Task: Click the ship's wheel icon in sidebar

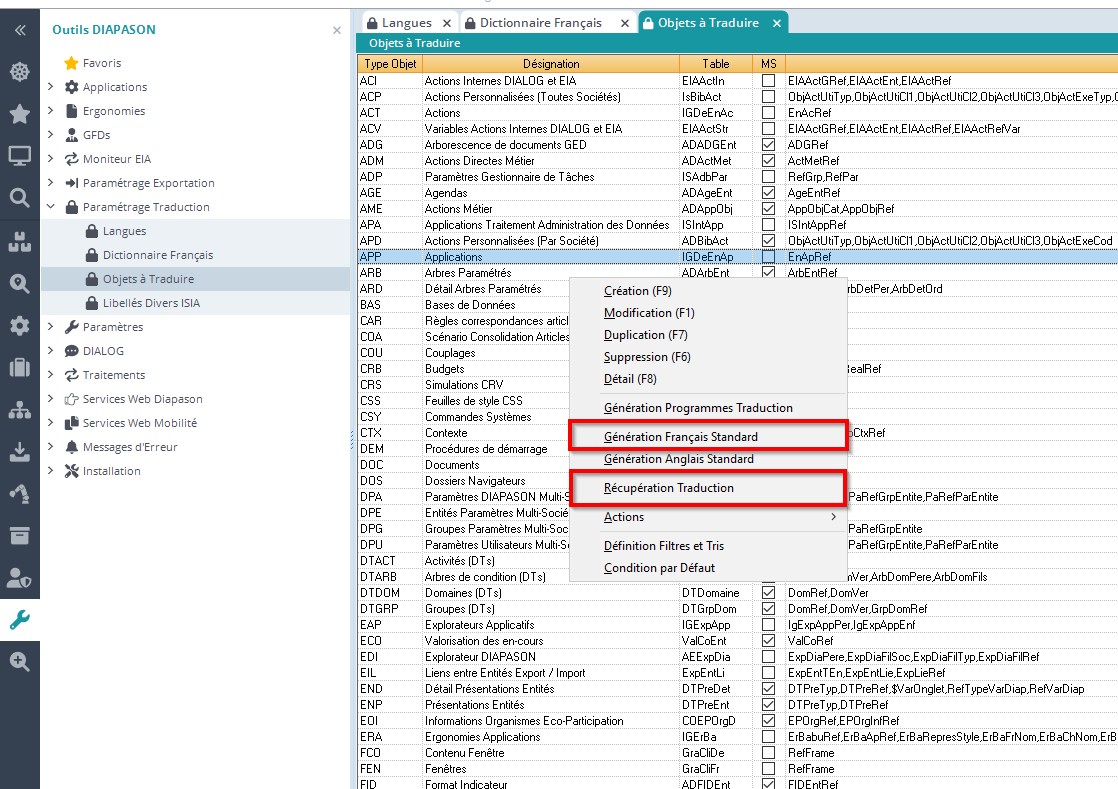Action: pyautogui.click(x=19, y=72)
